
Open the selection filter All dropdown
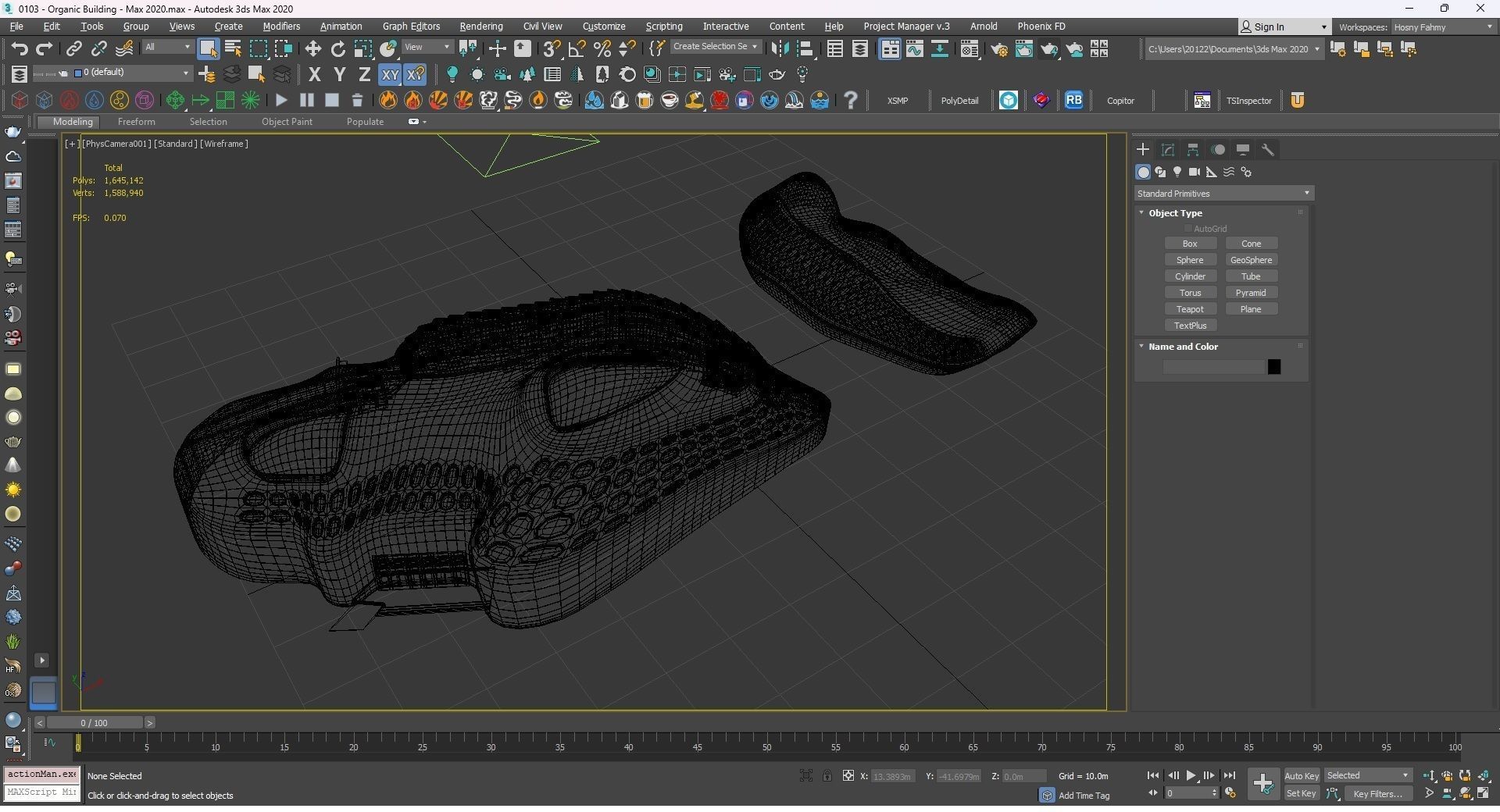(167, 47)
